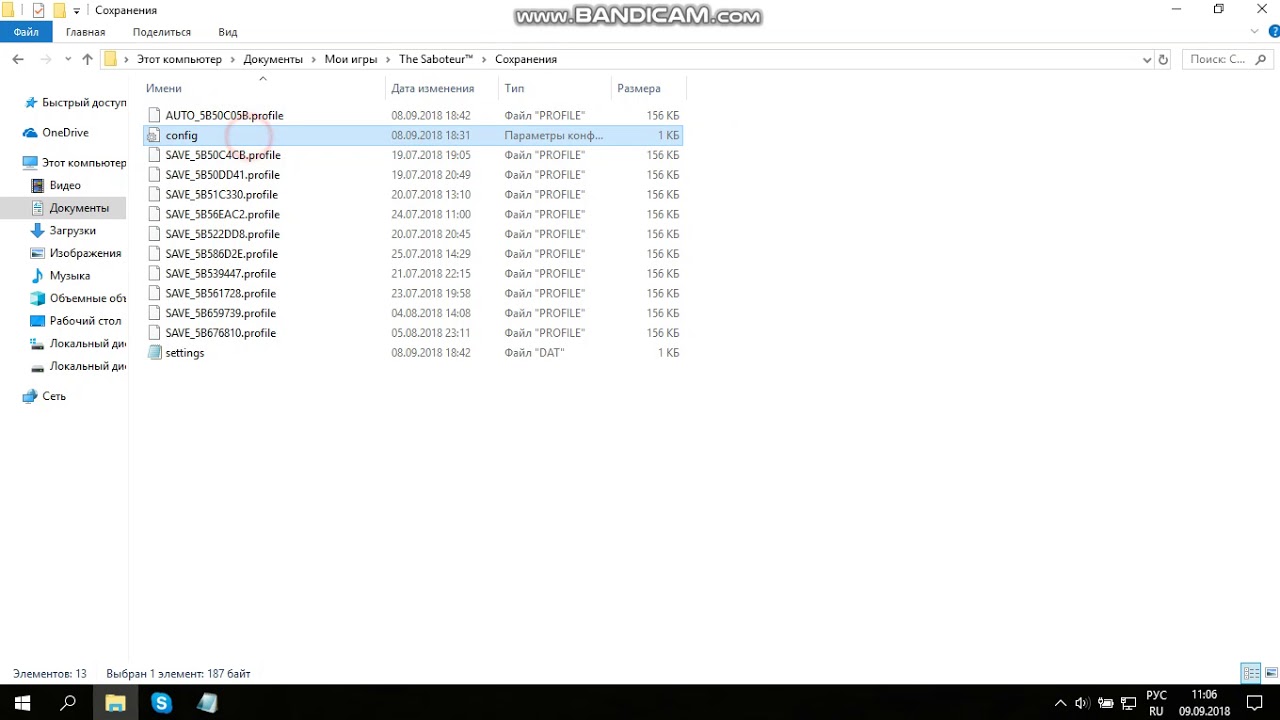Sort by Дата изменения column
1280x720 pixels.
pos(432,88)
